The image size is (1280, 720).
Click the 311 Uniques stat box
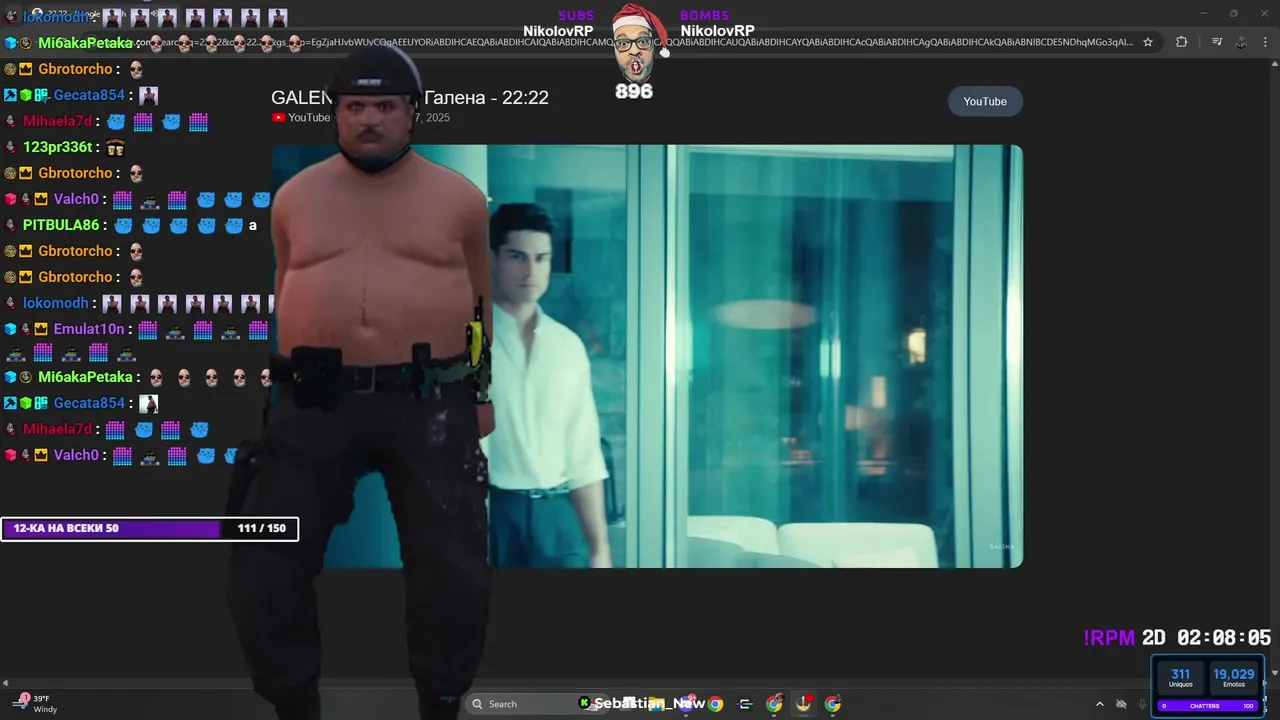[1181, 678]
